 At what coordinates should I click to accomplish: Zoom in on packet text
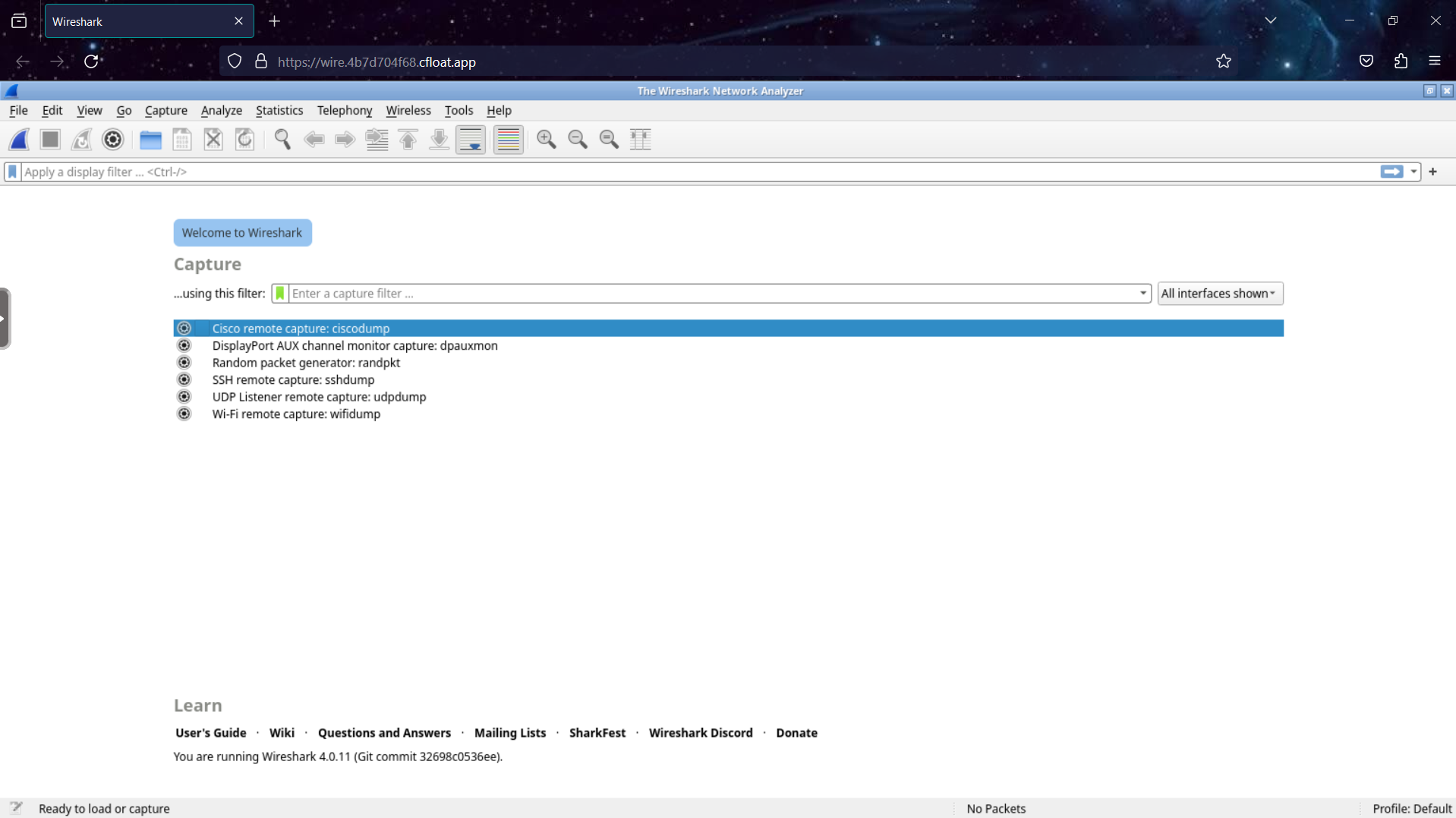coord(547,140)
